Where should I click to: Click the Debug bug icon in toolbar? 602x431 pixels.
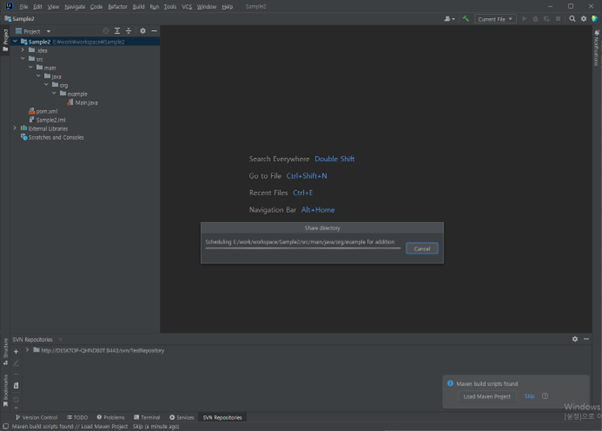[536, 19]
